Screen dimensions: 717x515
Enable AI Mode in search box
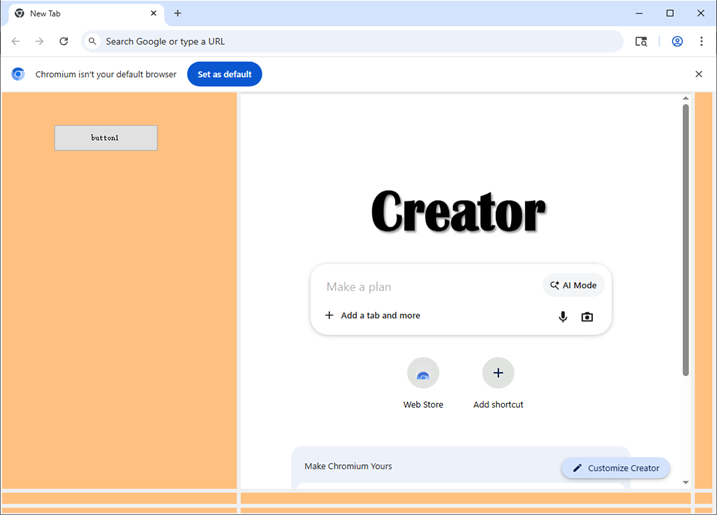click(573, 285)
